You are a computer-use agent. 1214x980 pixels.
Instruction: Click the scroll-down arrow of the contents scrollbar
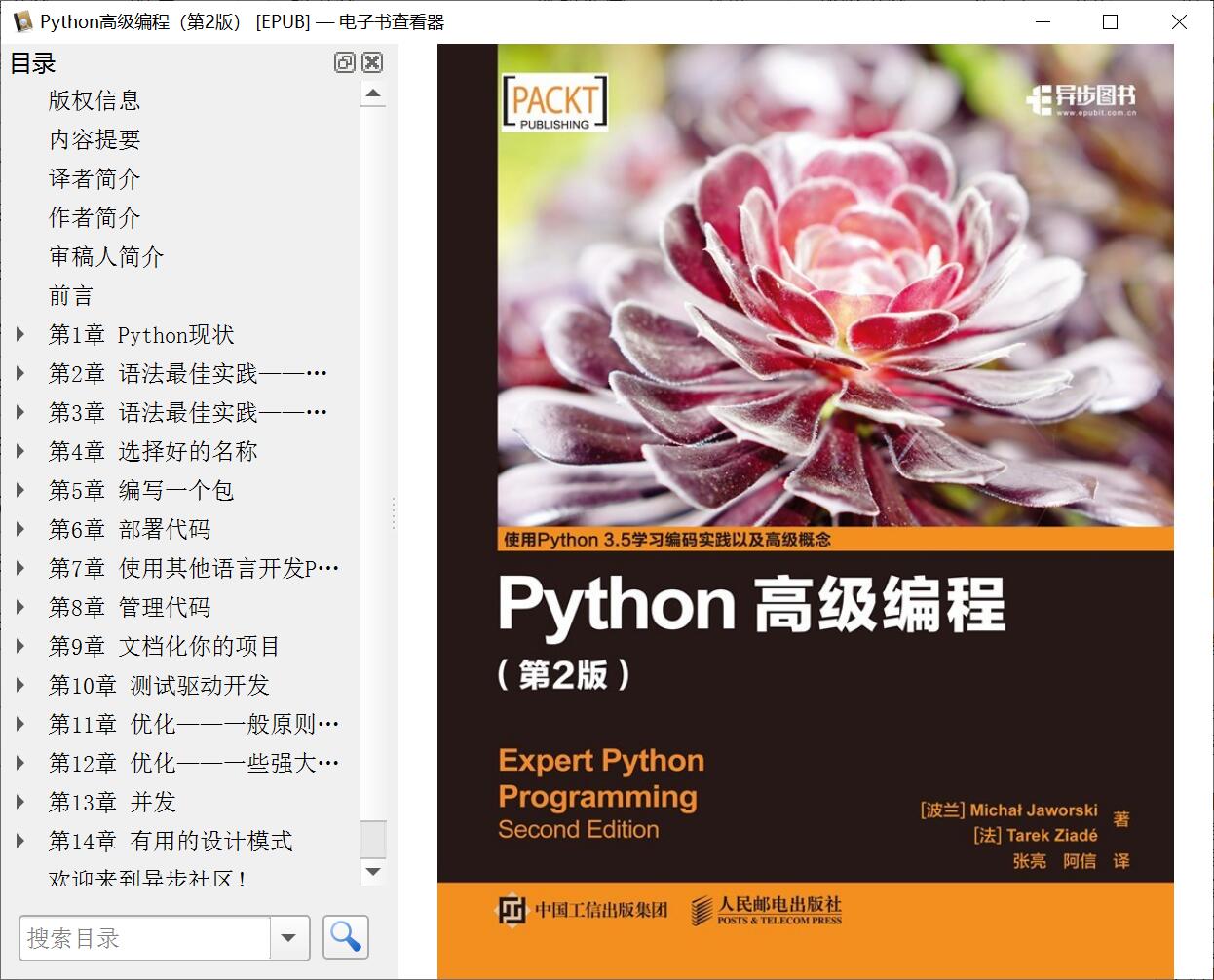pyautogui.click(x=373, y=872)
